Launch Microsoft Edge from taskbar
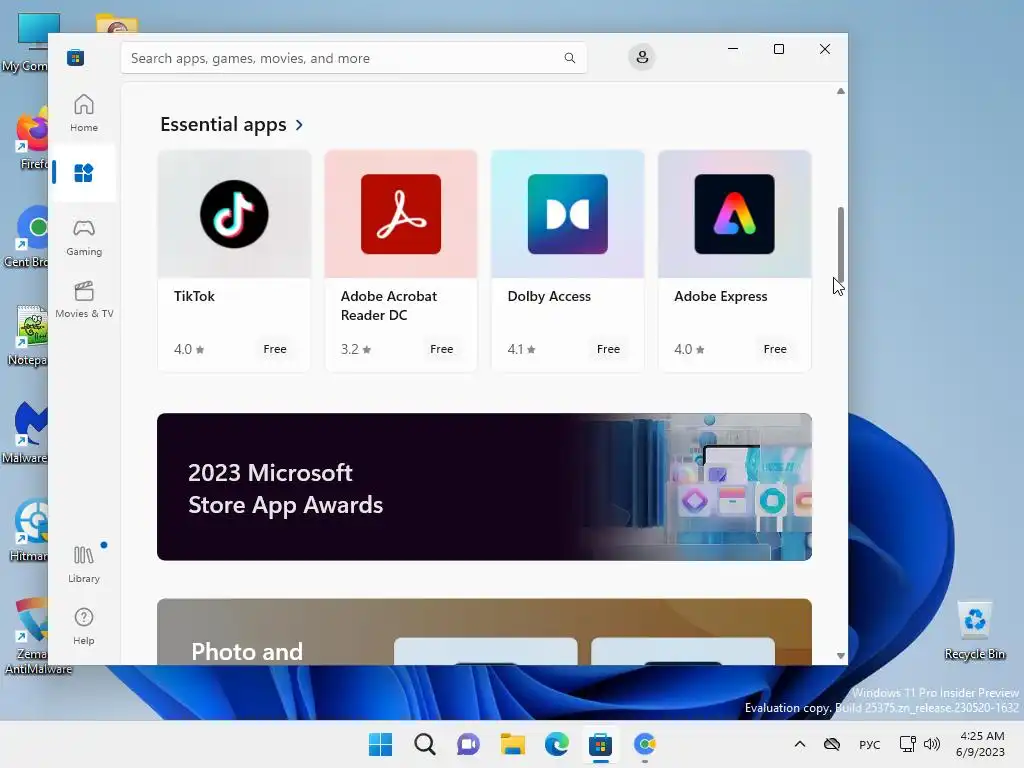The width and height of the screenshot is (1024, 768). tap(556, 744)
